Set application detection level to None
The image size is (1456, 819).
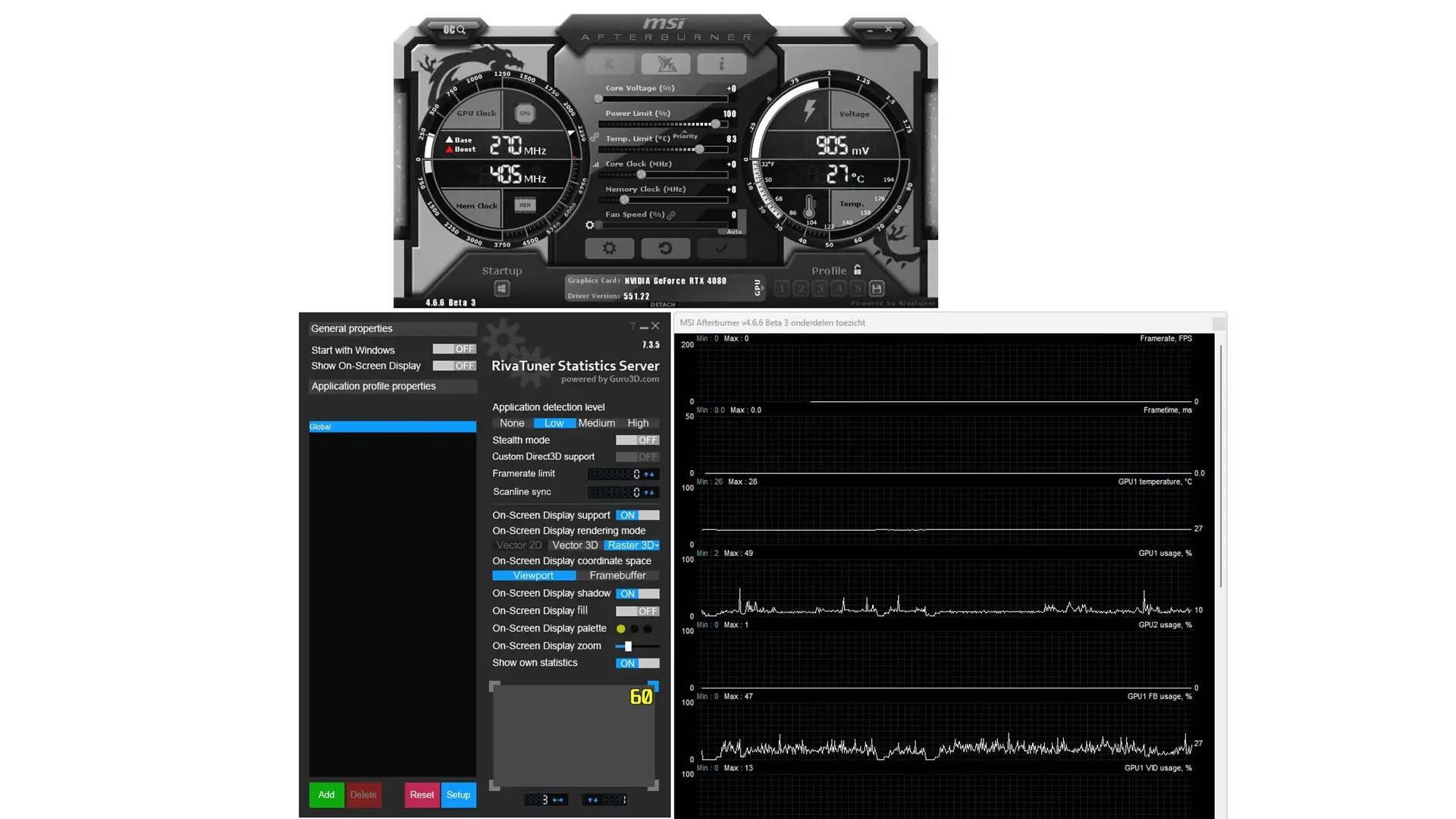pos(512,423)
